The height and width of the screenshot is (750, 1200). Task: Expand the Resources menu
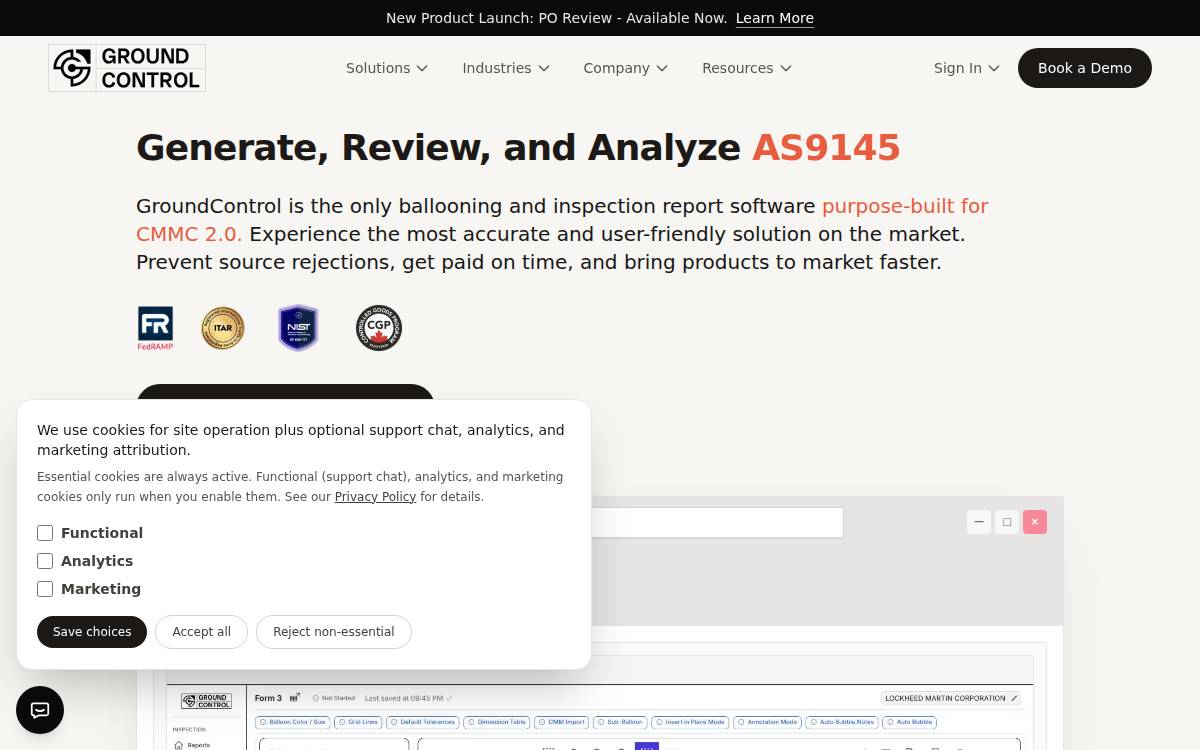(747, 68)
